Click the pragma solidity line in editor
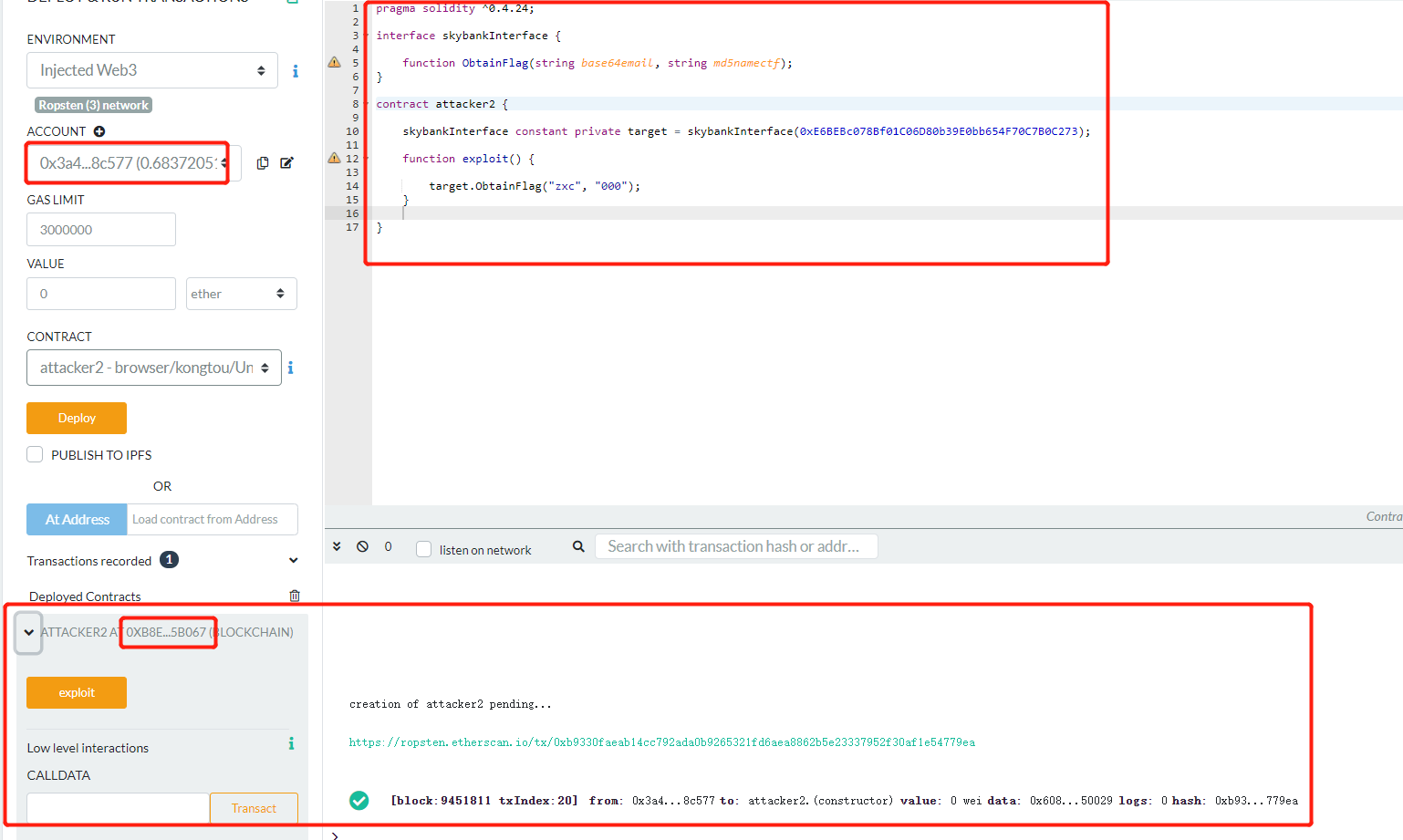Screen dimensions: 1403x840 455,8
